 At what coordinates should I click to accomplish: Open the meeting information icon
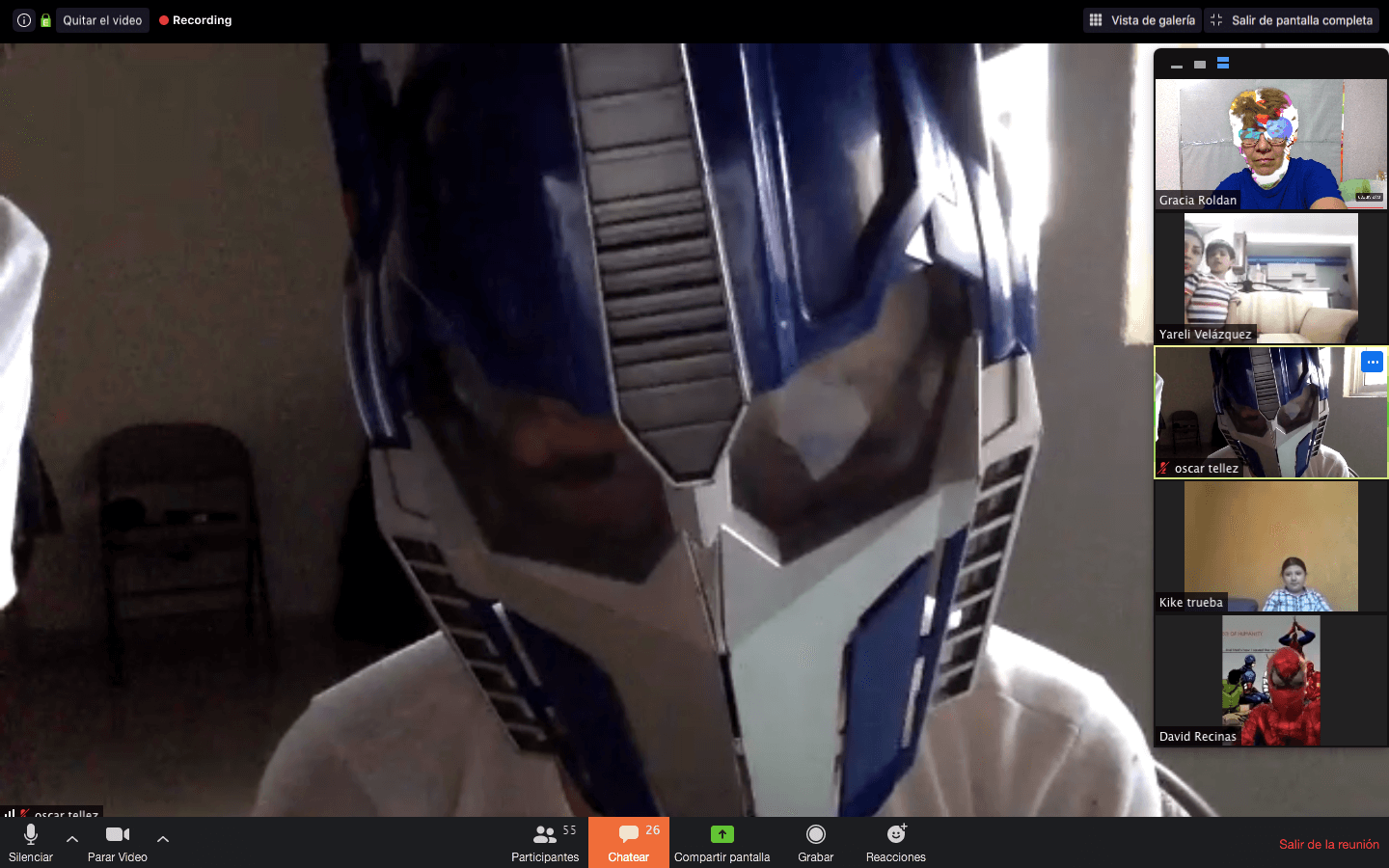[24, 20]
